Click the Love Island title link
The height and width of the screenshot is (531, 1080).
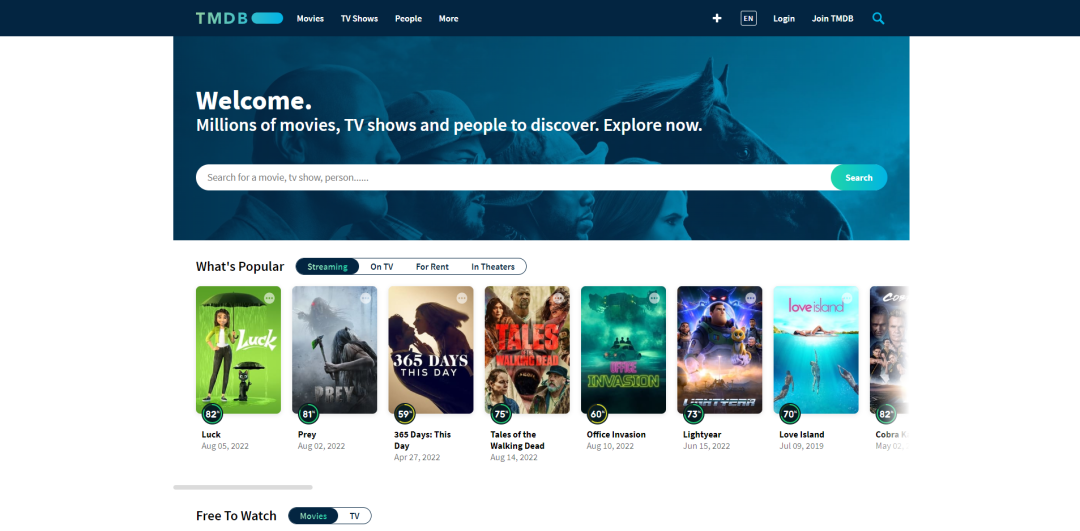(x=802, y=435)
